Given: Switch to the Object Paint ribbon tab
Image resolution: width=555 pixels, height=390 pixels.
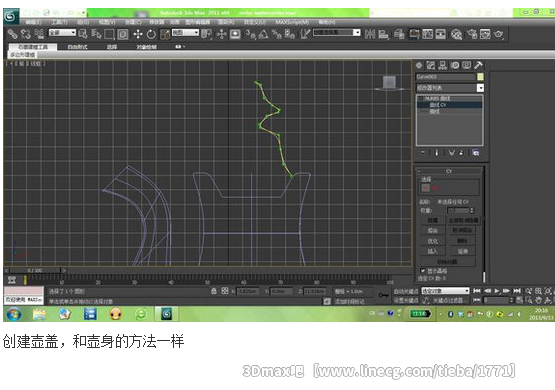Looking at the screenshot, I should pyautogui.click(x=147, y=47).
